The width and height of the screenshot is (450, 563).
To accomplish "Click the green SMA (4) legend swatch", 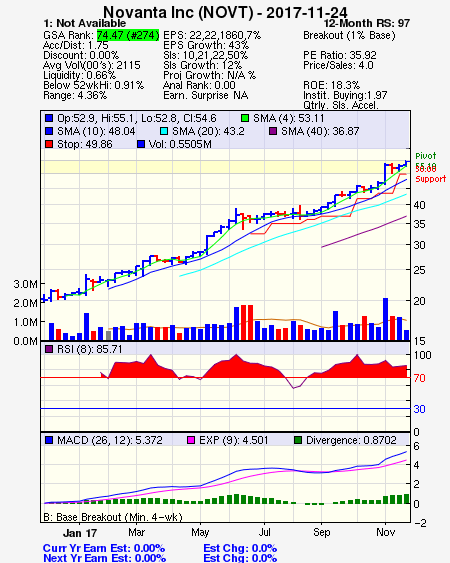I will coord(245,118).
